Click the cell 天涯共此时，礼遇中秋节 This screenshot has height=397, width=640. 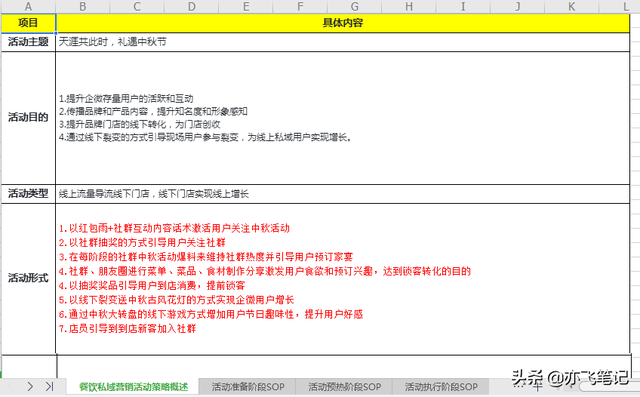click(343, 42)
